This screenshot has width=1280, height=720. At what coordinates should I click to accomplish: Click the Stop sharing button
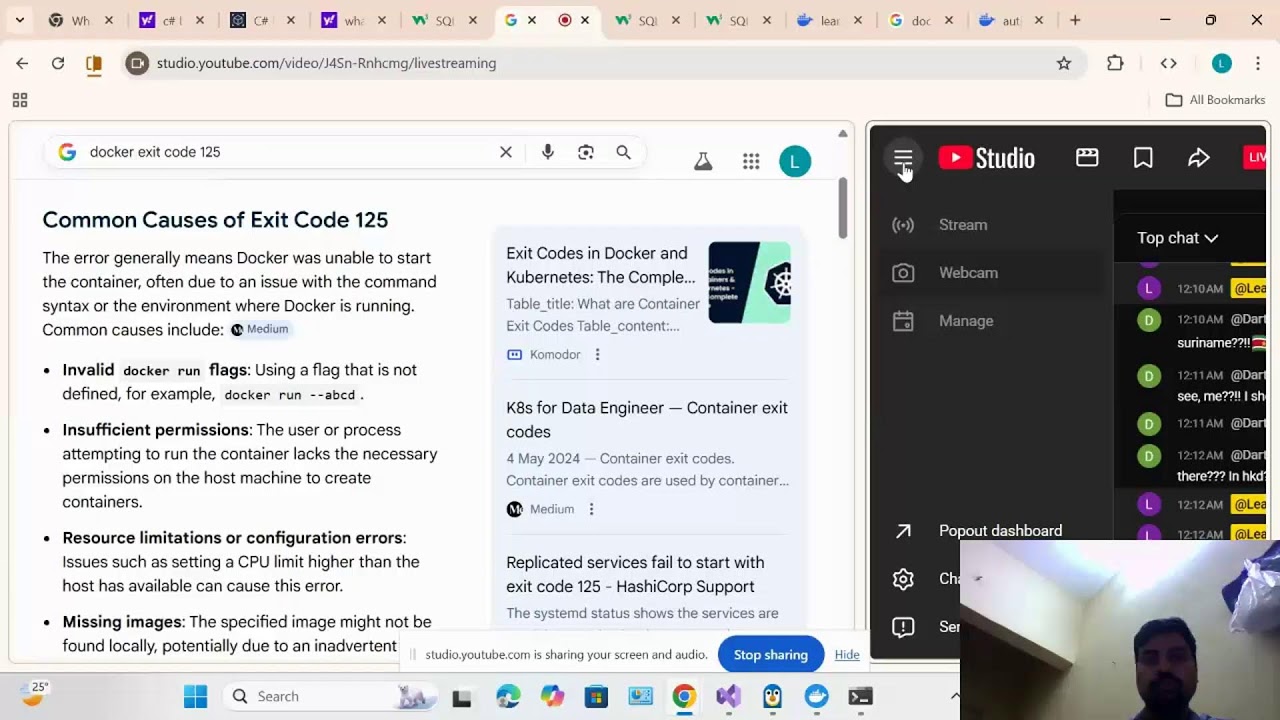(770, 655)
